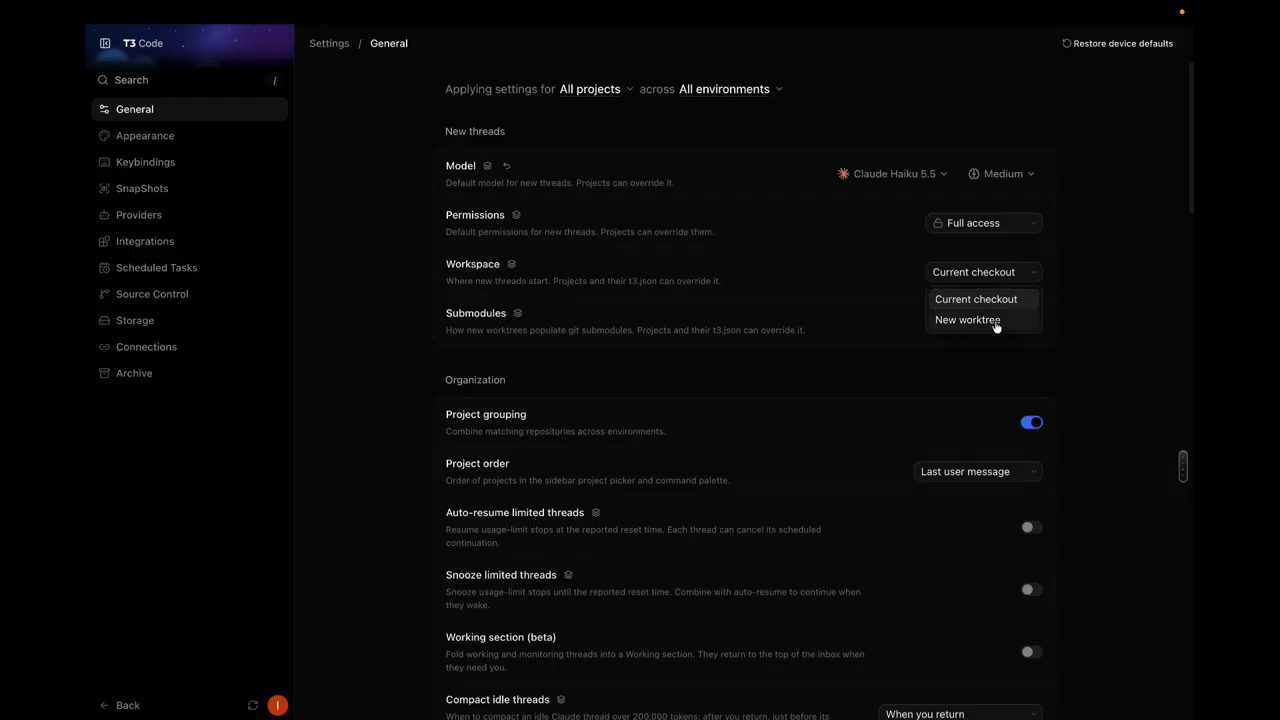Click the Connections link icon
This screenshot has height=720, width=1280.
pyautogui.click(x=104, y=347)
